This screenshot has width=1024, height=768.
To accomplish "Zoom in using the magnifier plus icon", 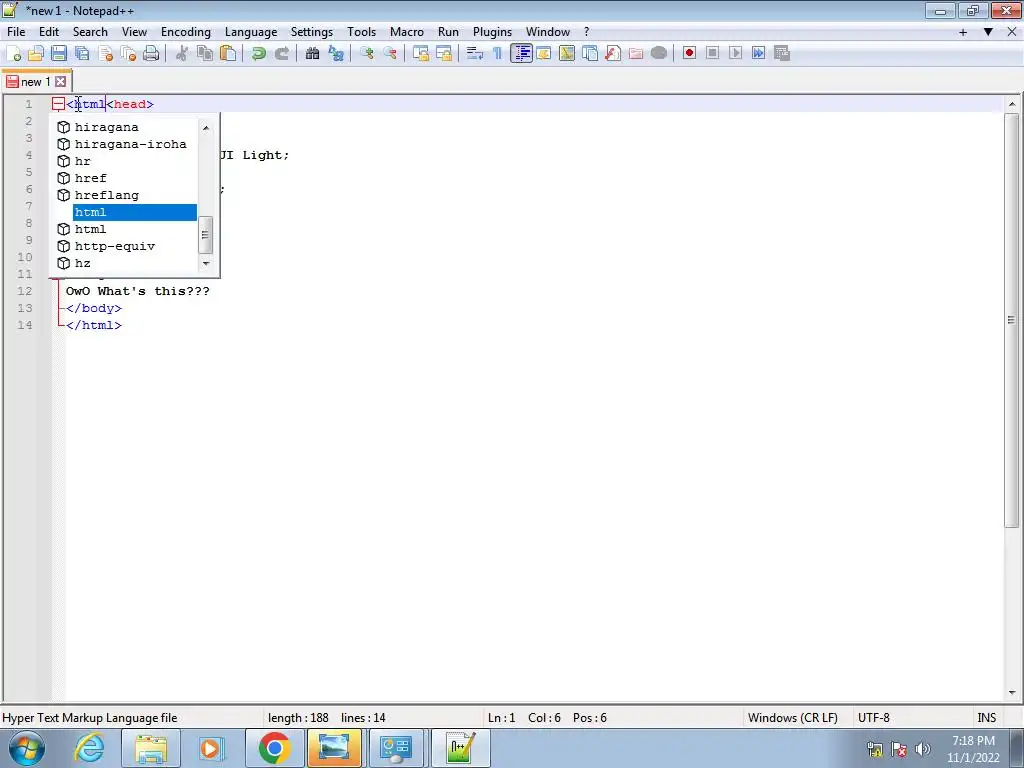I will [367, 54].
